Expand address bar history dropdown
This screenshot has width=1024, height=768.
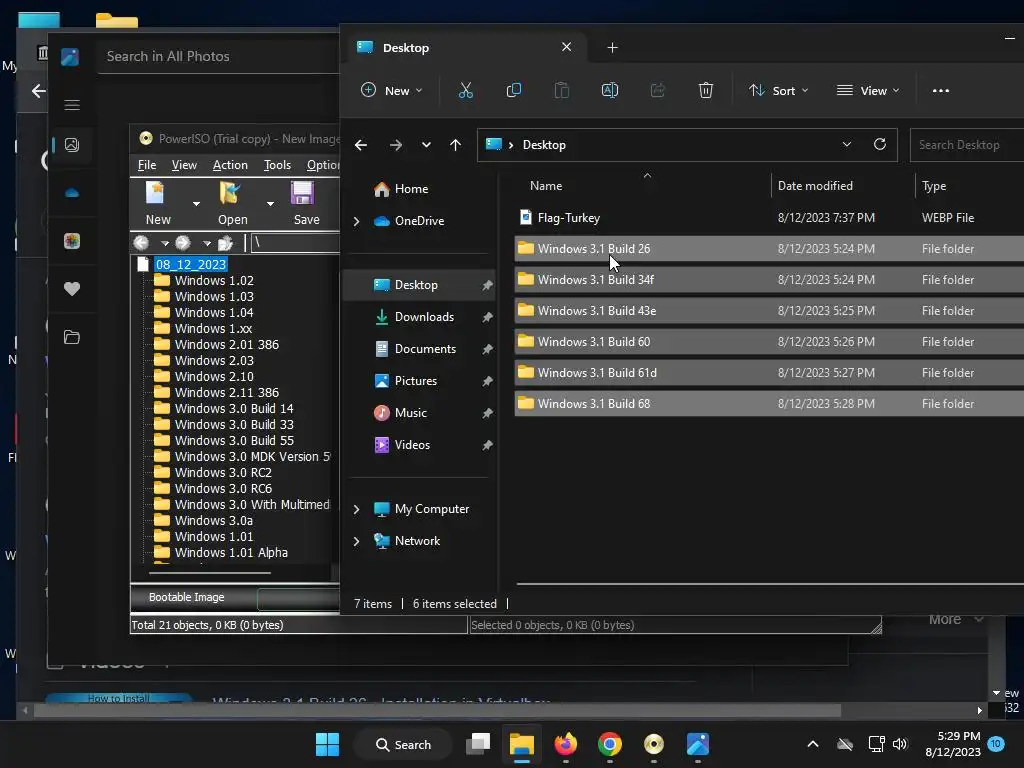(846, 144)
